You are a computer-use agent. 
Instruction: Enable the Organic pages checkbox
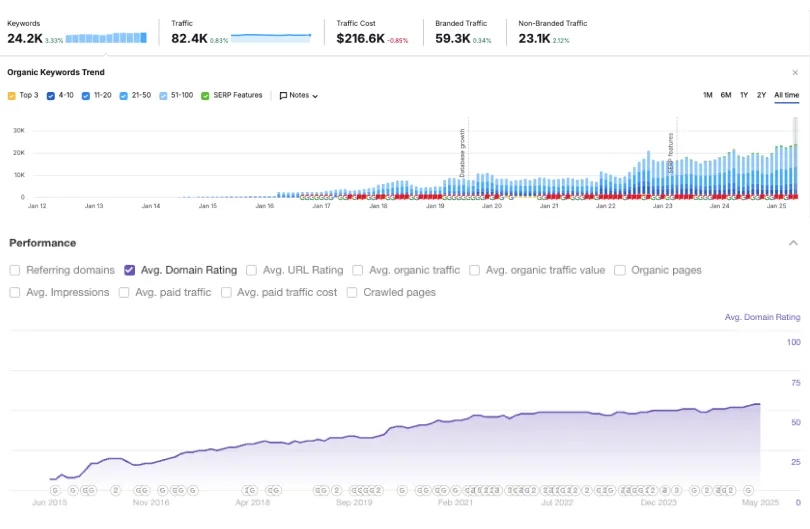620,270
